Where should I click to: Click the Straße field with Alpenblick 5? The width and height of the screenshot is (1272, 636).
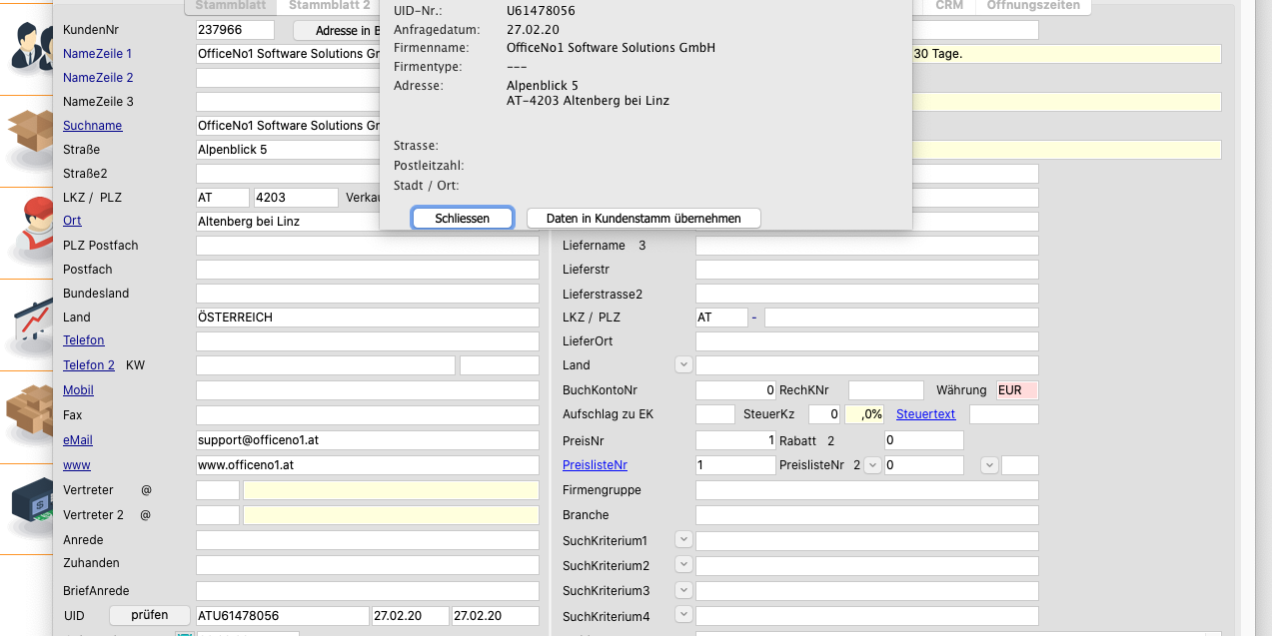pos(288,150)
